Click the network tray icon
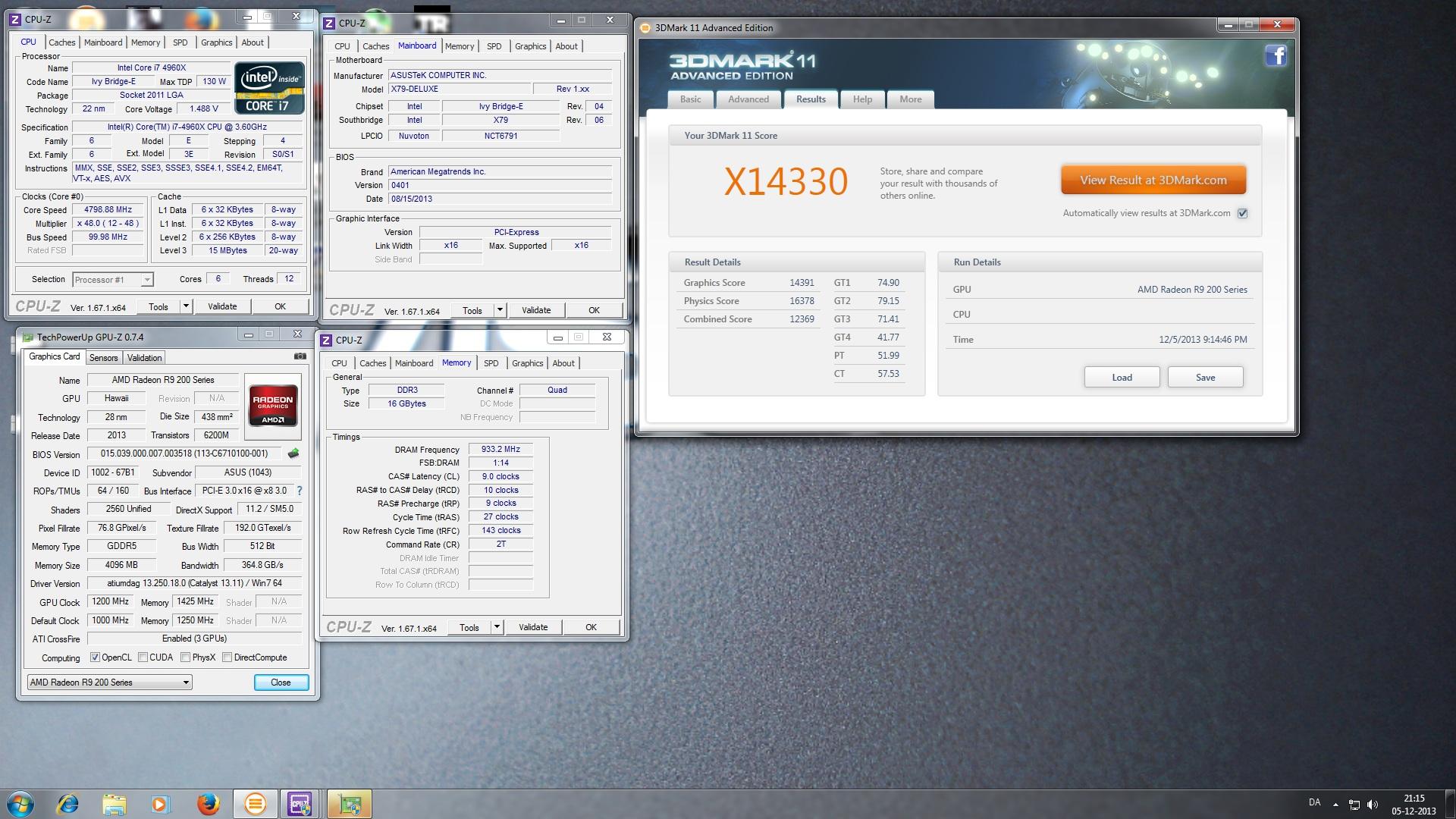Viewport: 1456px width, 819px height. coord(1354,805)
